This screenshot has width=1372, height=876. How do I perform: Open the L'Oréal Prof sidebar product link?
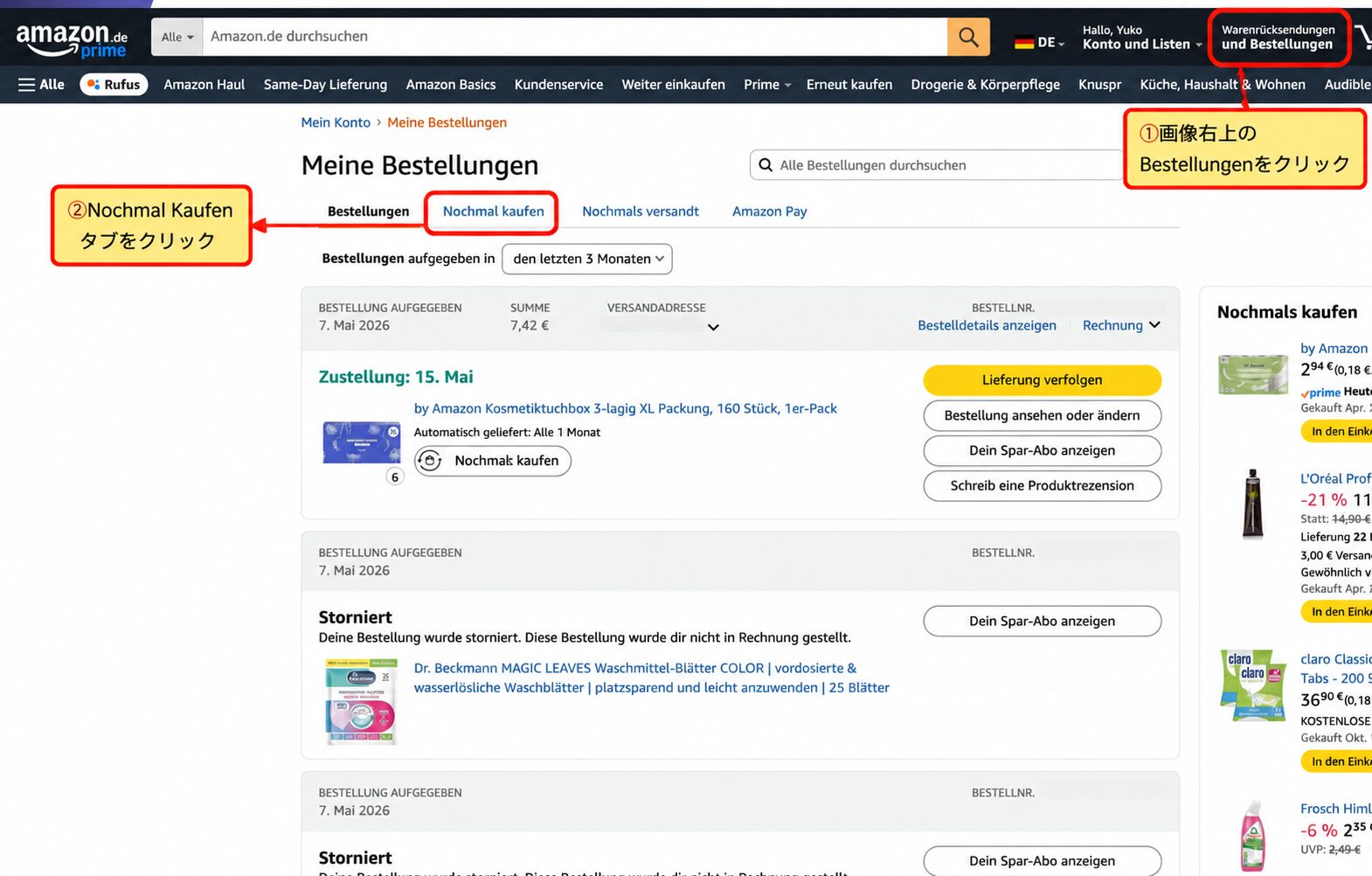pos(1335,478)
